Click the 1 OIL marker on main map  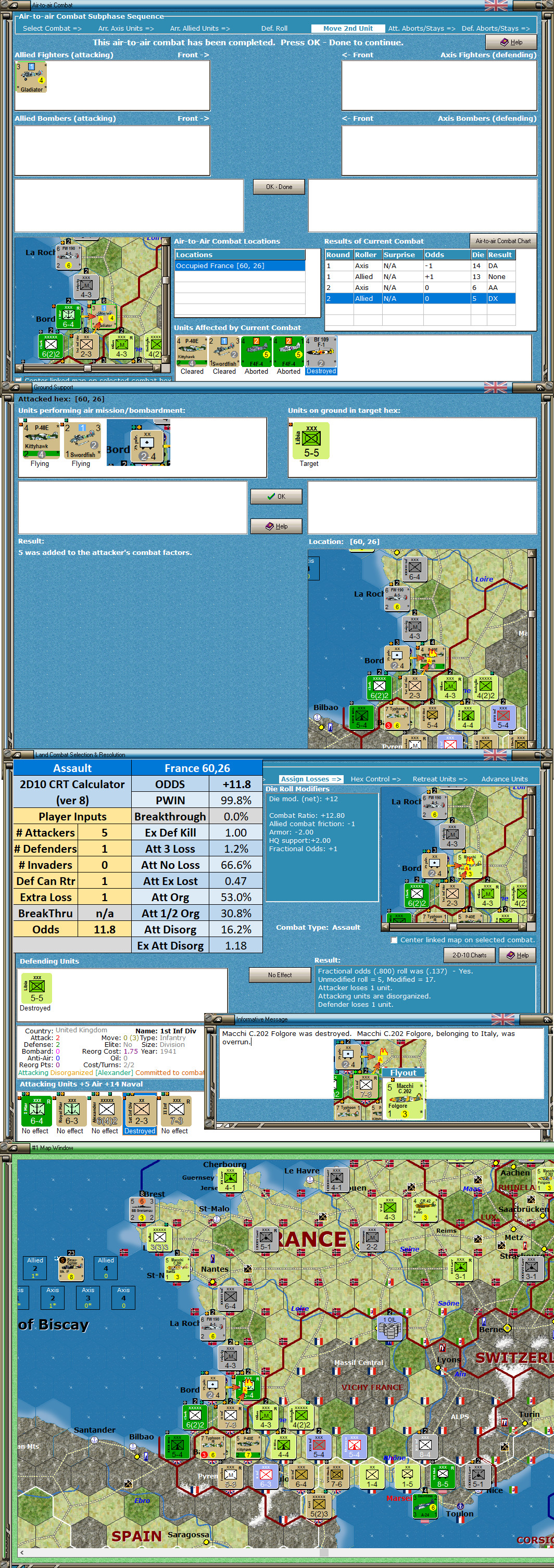(388, 1328)
